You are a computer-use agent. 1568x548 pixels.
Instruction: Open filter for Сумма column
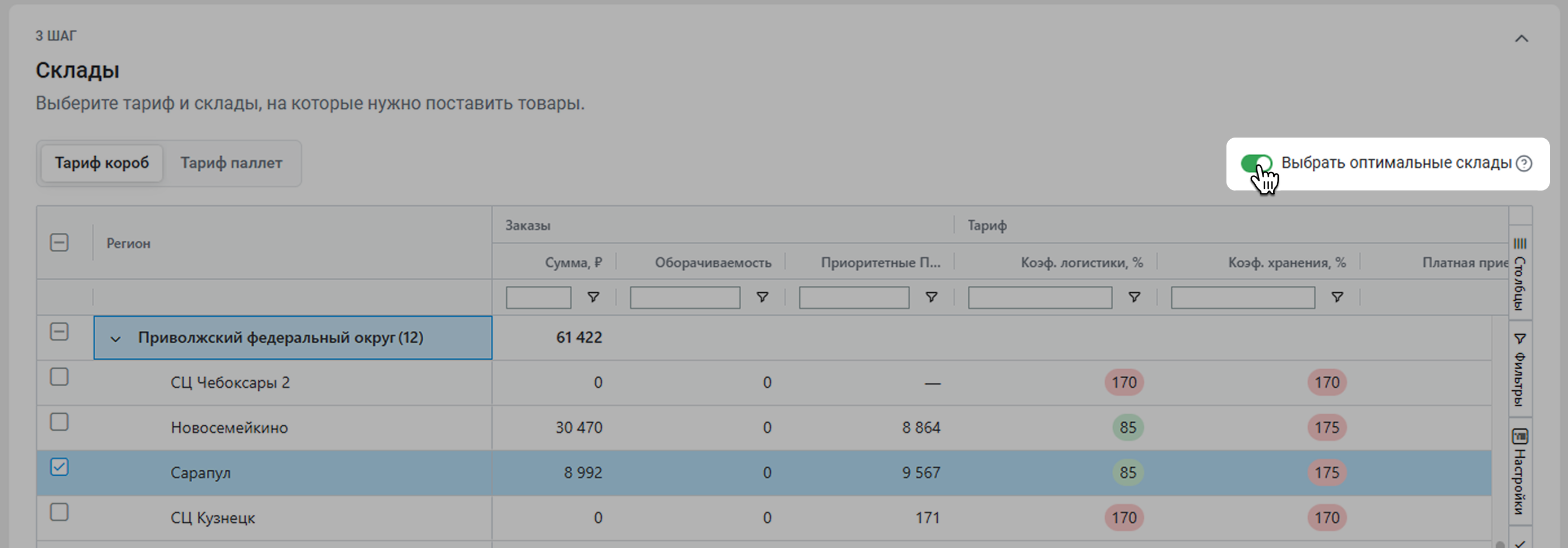[x=593, y=297]
